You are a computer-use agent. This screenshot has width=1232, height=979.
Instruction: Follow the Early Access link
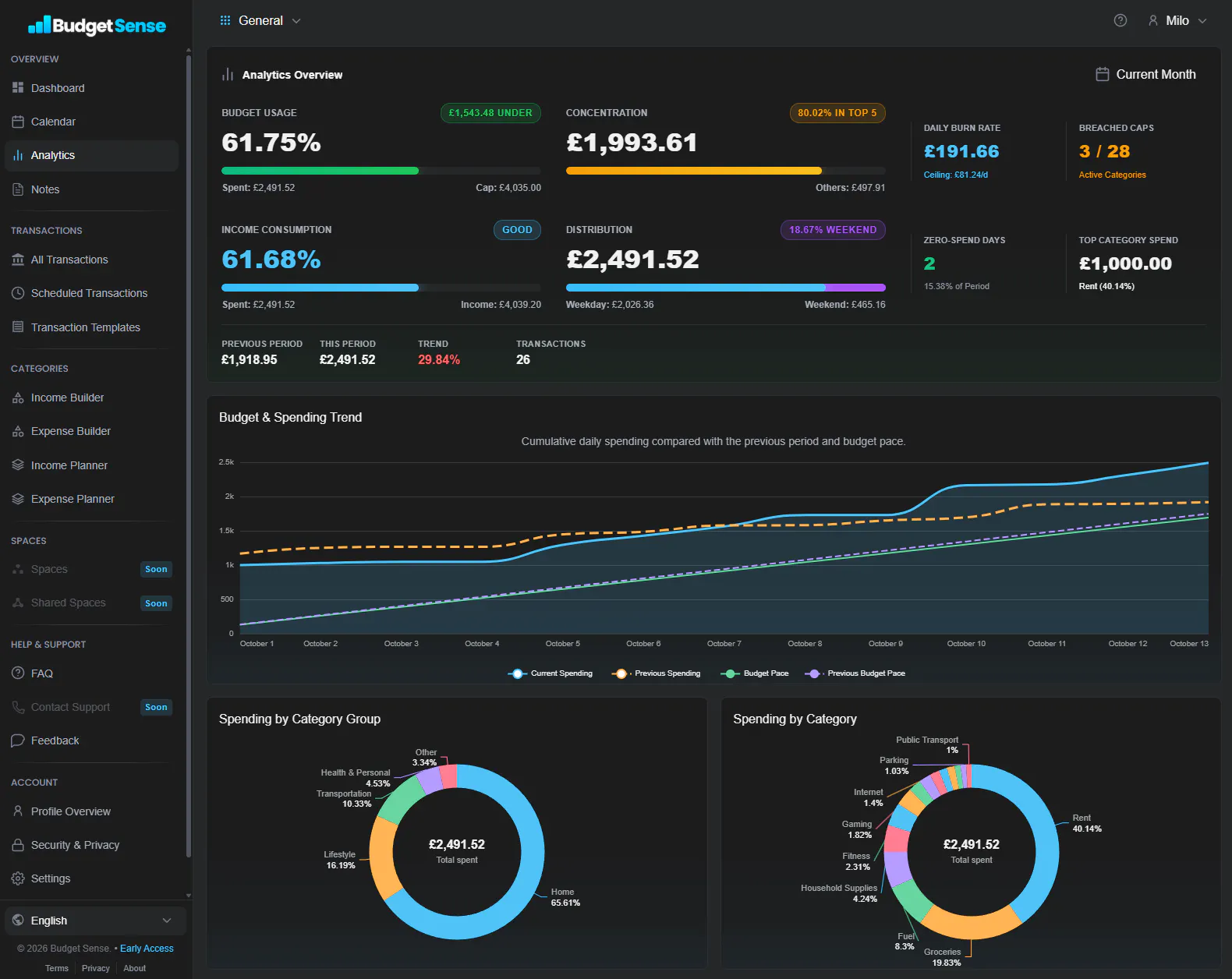pyautogui.click(x=147, y=949)
